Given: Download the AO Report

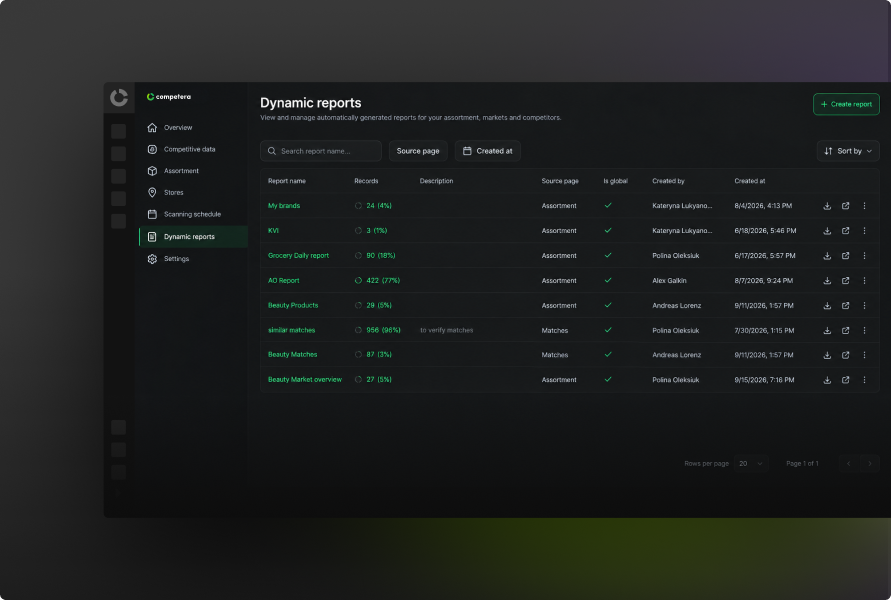Looking at the screenshot, I should pyautogui.click(x=827, y=281).
